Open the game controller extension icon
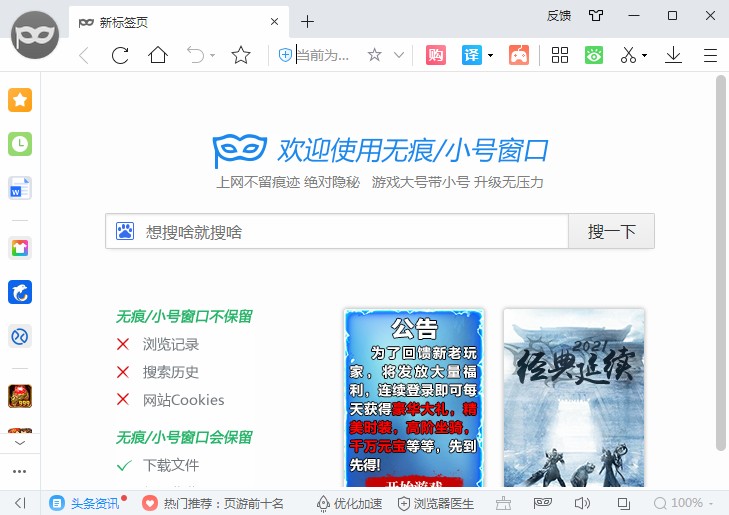Viewport: 729px width, 515px height. click(x=519, y=55)
